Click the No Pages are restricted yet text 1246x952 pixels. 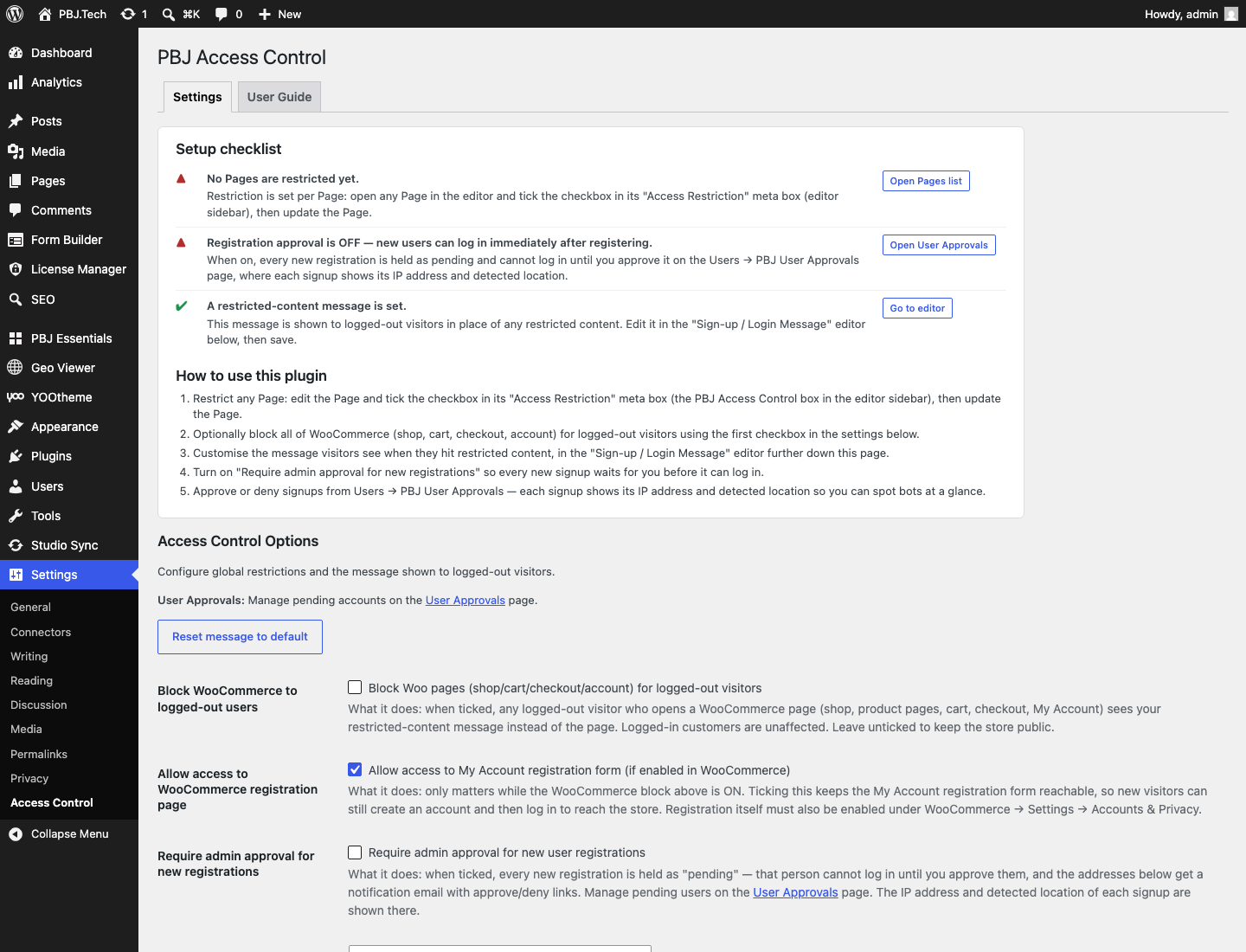pyautogui.click(x=283, y=179)
